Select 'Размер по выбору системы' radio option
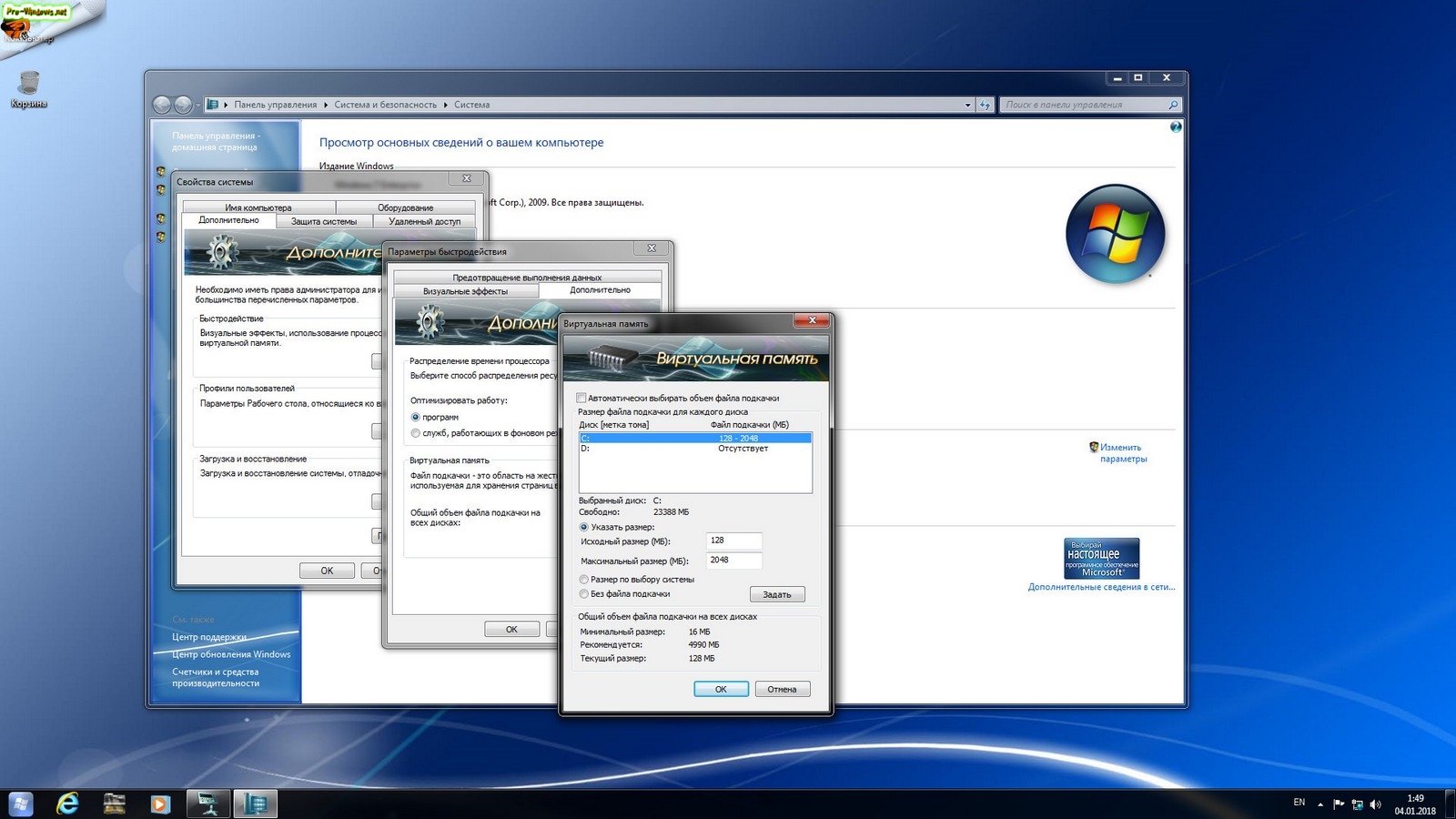The width and height of the screenshot is (1456, 819). tap(584, 580)
